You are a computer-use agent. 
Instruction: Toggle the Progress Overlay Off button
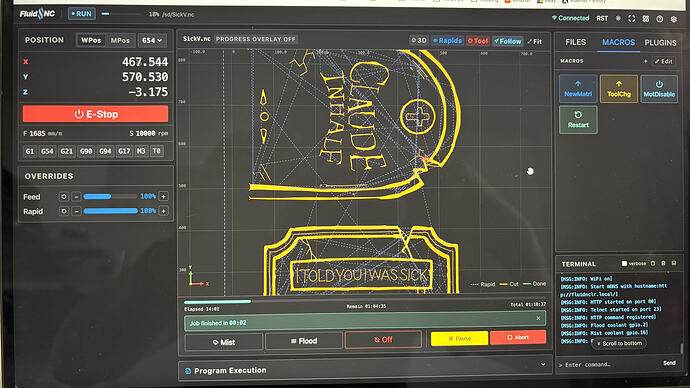pyautogui.click(x=256, y=39)
